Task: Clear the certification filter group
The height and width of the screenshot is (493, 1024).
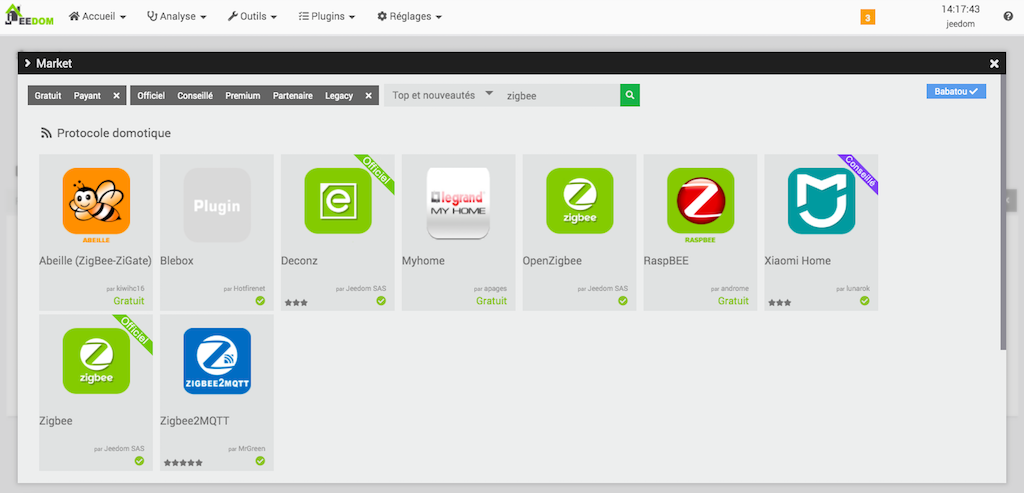Action: tap(368, 95)
